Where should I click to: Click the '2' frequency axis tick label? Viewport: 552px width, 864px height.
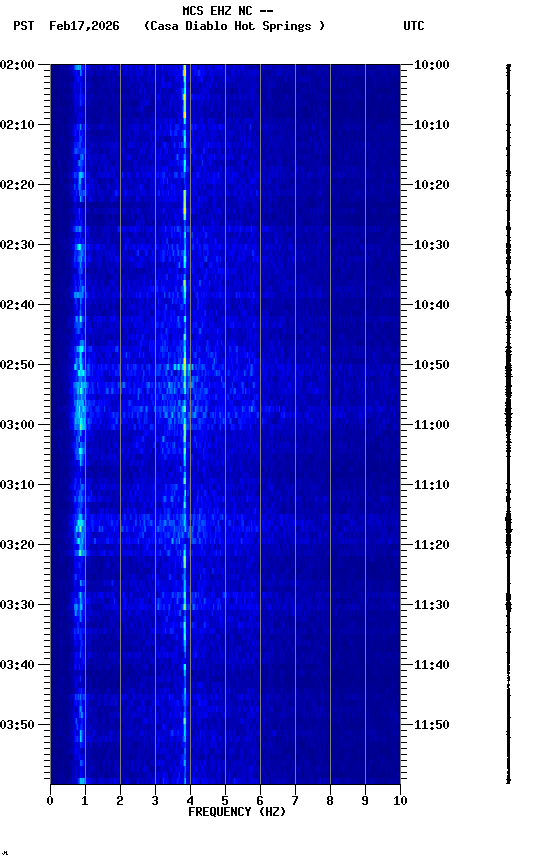pyautogui.click(x=120, y=801)
